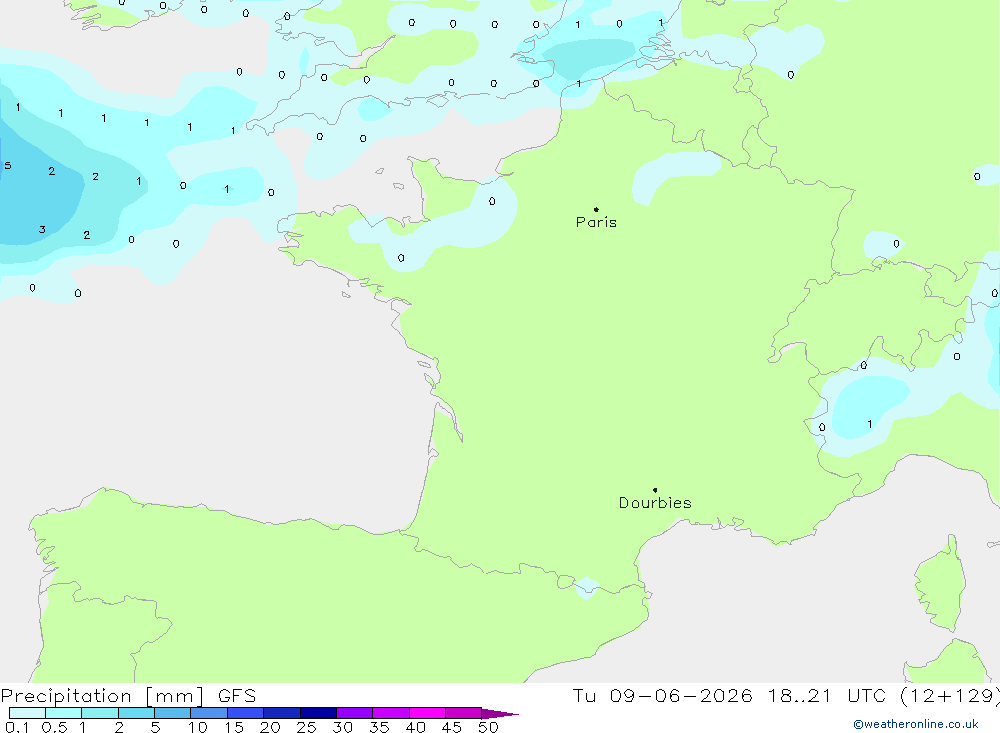Select the 30–35 mm legend swatch
This screenshot has height=733, width=1000.
[x=355, y=713]
